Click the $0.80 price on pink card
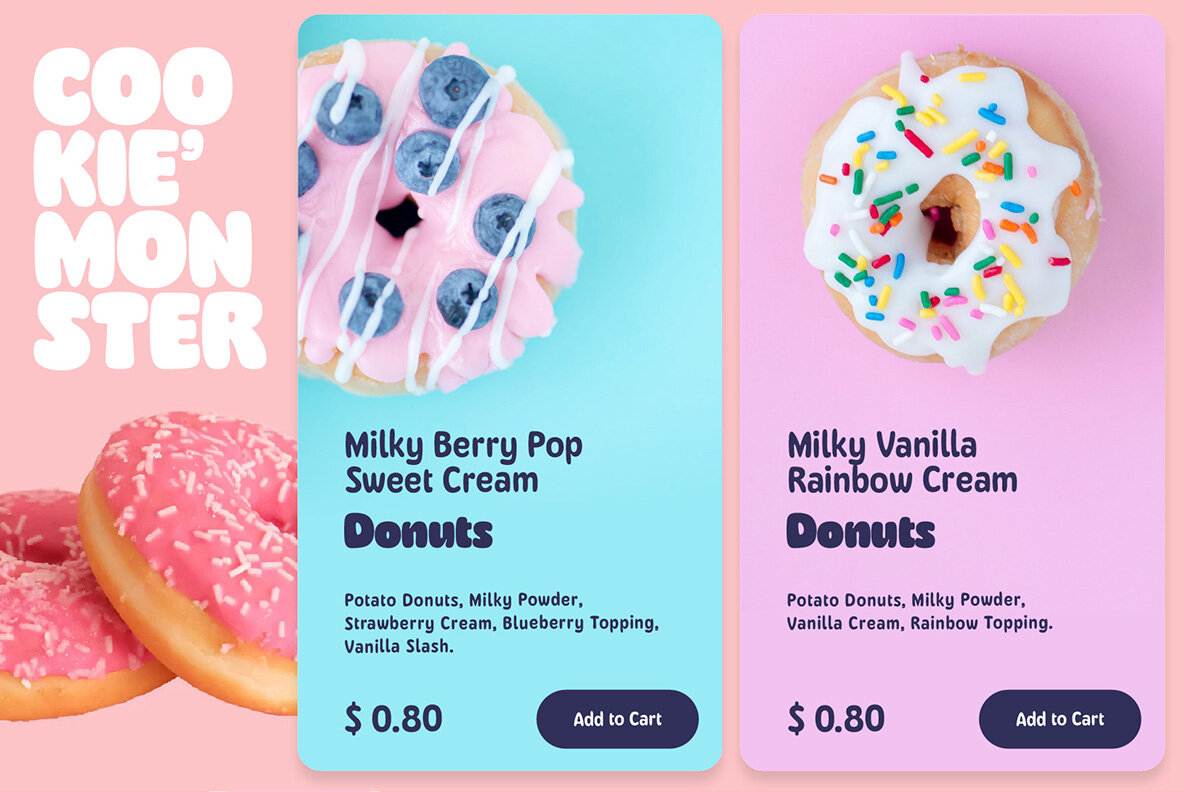Image resolution: width=1184 pixels, height=792 pixels. pyautogui.click(x=836, y=718)
